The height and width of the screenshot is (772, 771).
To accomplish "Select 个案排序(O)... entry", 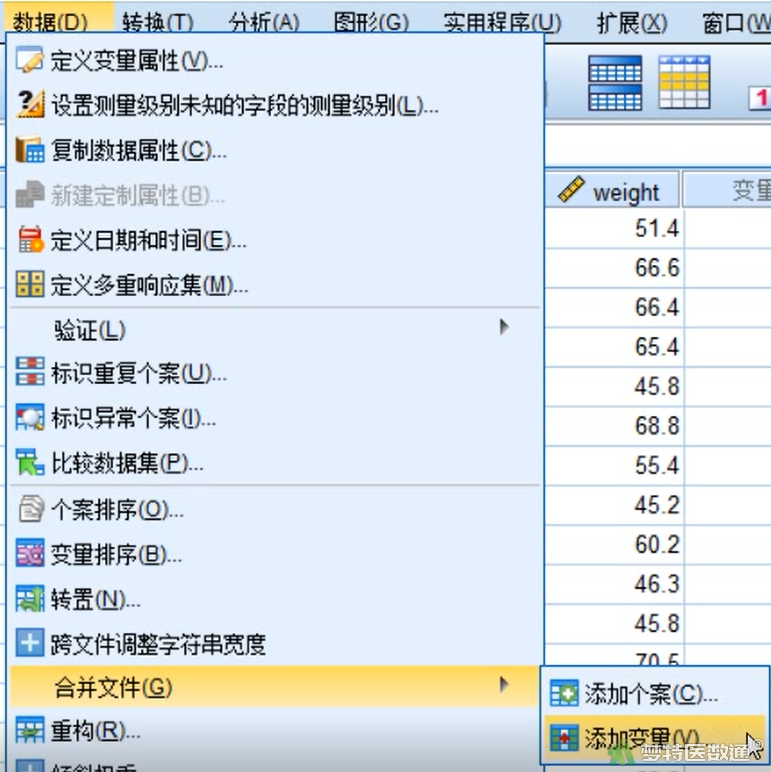I will point(118,510).
